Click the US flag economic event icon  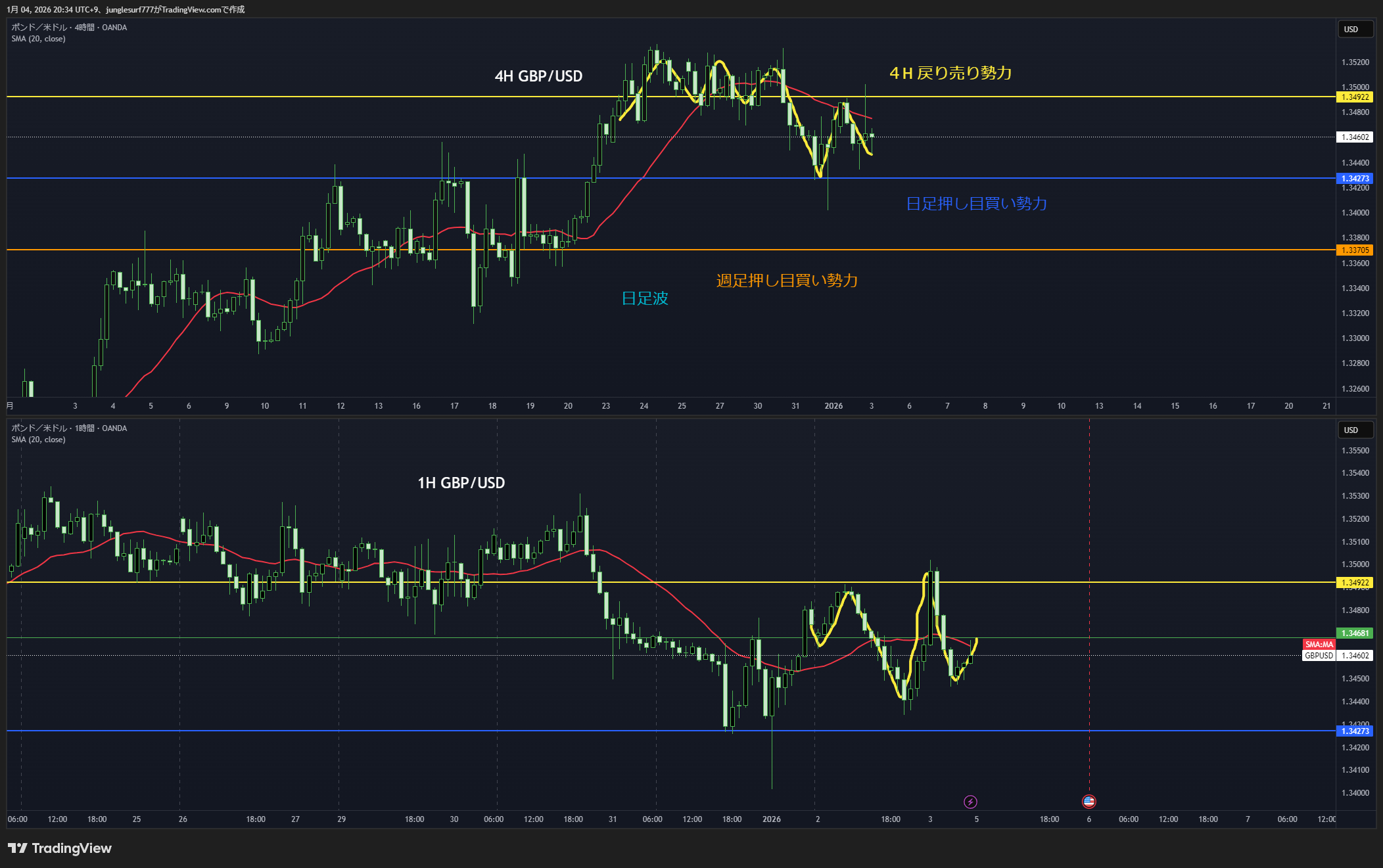1089,801
